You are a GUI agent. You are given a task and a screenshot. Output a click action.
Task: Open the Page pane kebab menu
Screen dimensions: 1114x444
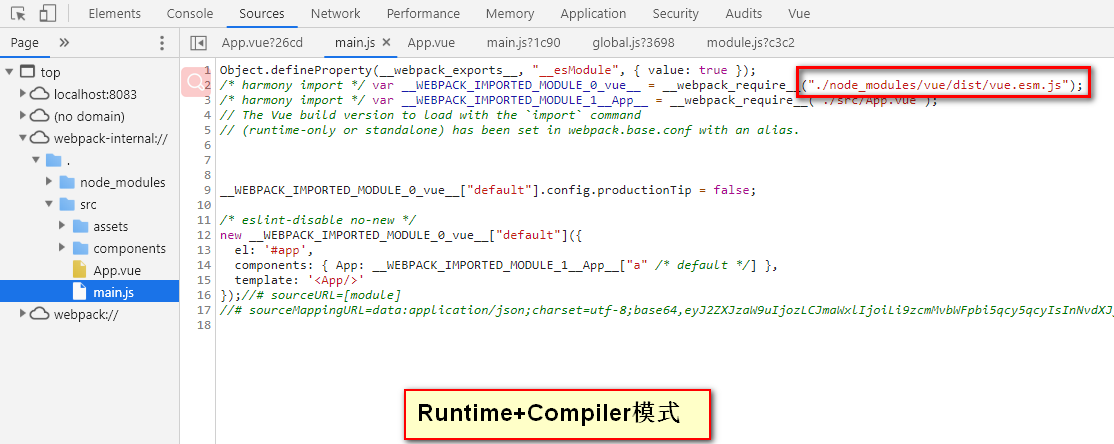[162, 43]
